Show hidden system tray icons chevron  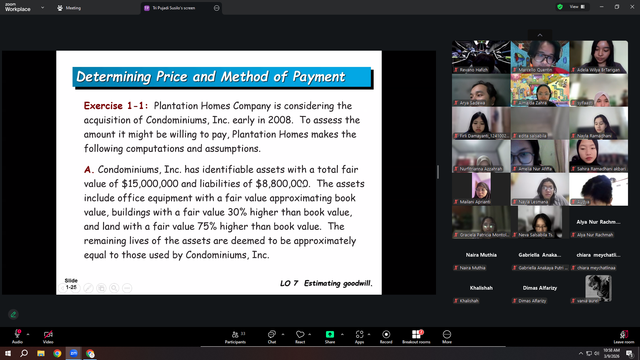(x=580, y=353)
